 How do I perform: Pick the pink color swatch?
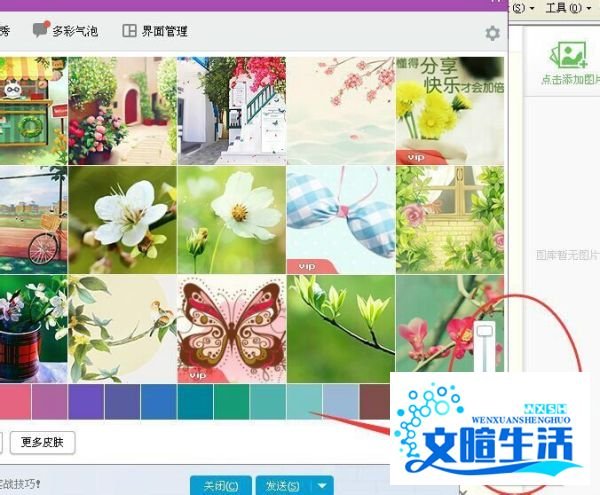(x=15, y=402)
